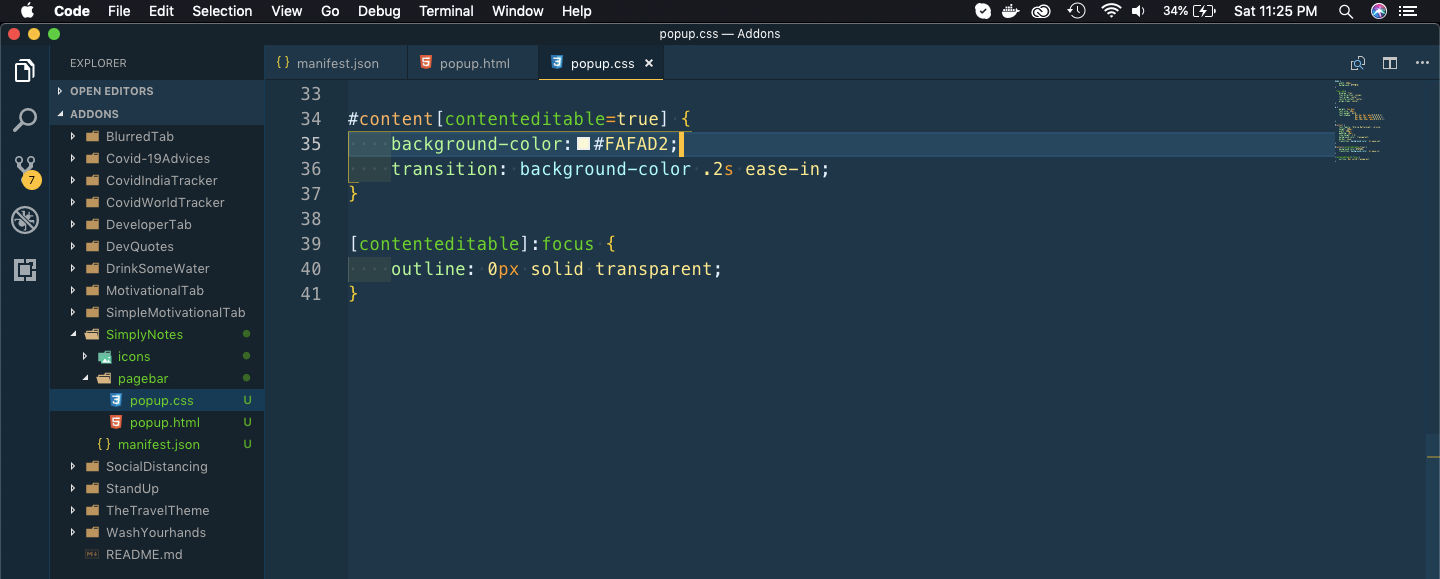This screenshot has height=579, width=1440.
Task: Open Siri from the menu bar
Action: coord(1379,11)
